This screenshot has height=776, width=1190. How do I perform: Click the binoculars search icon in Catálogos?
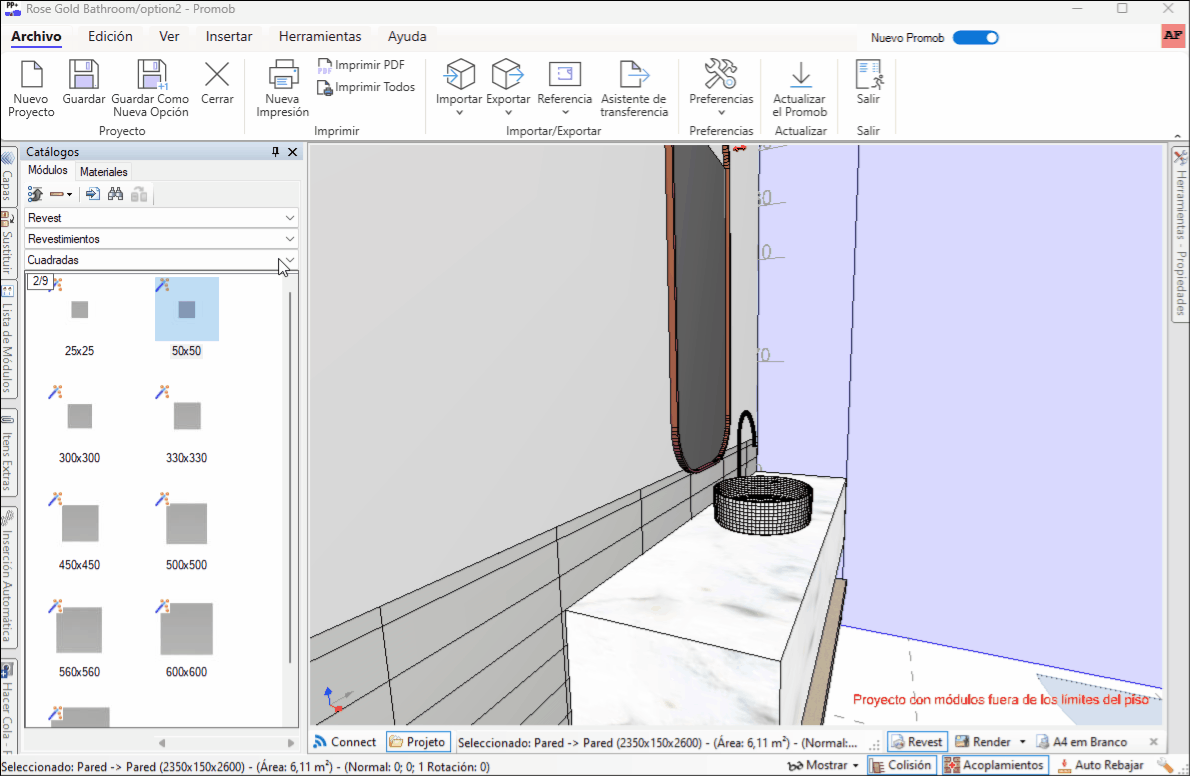[x=115, y=194]
